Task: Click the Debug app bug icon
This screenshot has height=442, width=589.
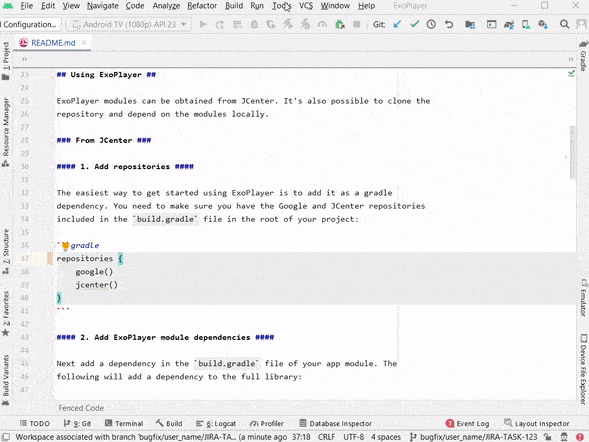Action: (x=254, y=24)
